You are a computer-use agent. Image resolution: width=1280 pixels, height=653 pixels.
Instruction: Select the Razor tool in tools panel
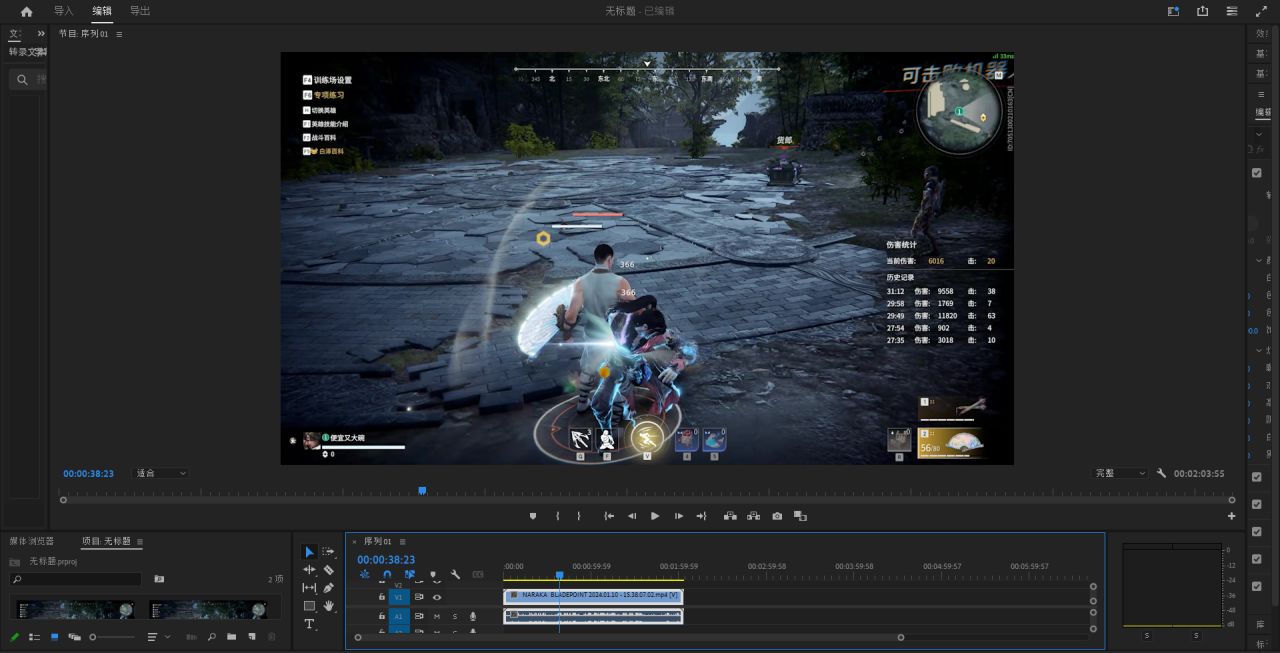pos(328,570)
